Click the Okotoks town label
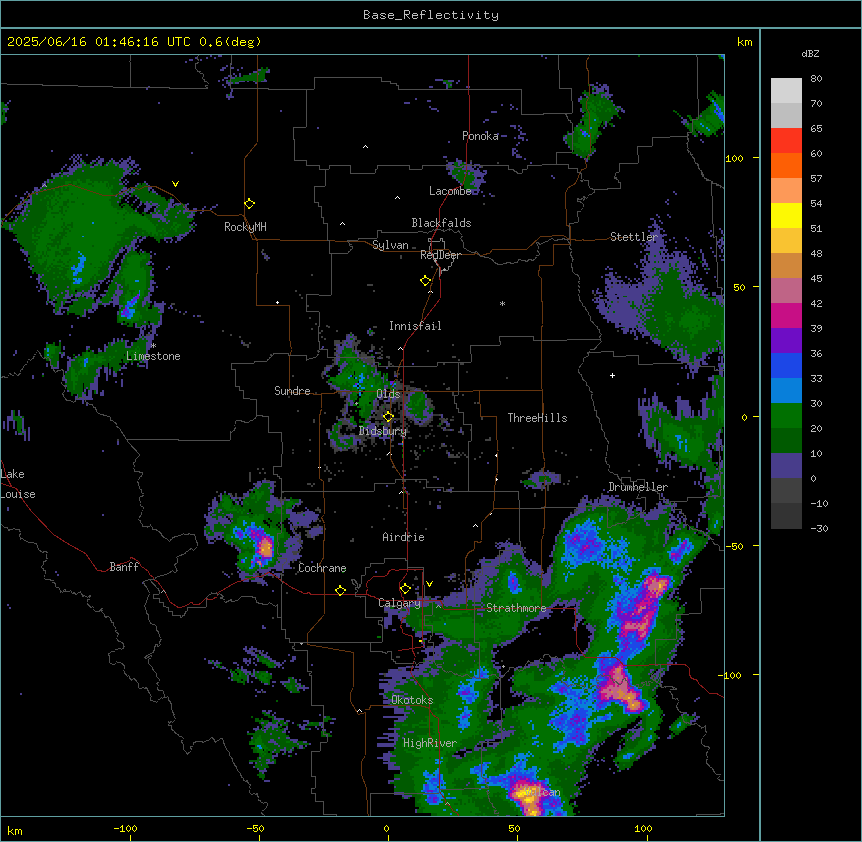Screen dimensions: 862x842 coord(412,700)
